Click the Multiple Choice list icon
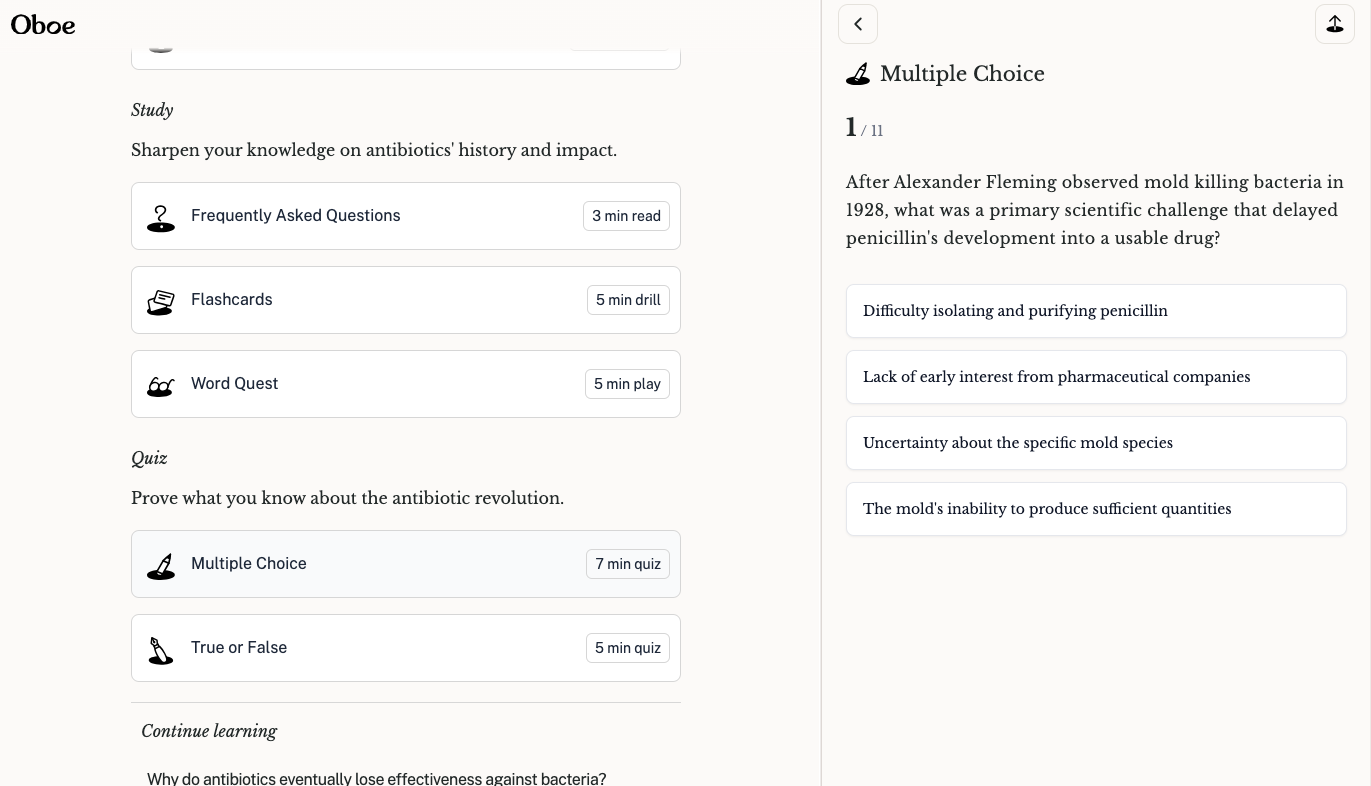 (x=161, y=565)
